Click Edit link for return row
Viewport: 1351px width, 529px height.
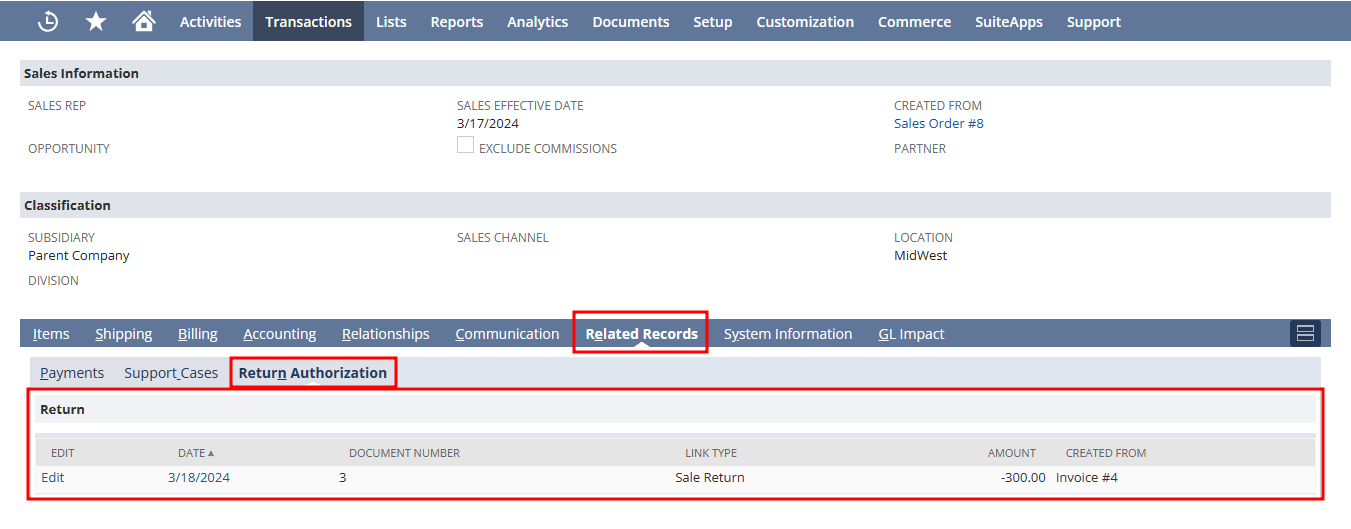(53, 478)
